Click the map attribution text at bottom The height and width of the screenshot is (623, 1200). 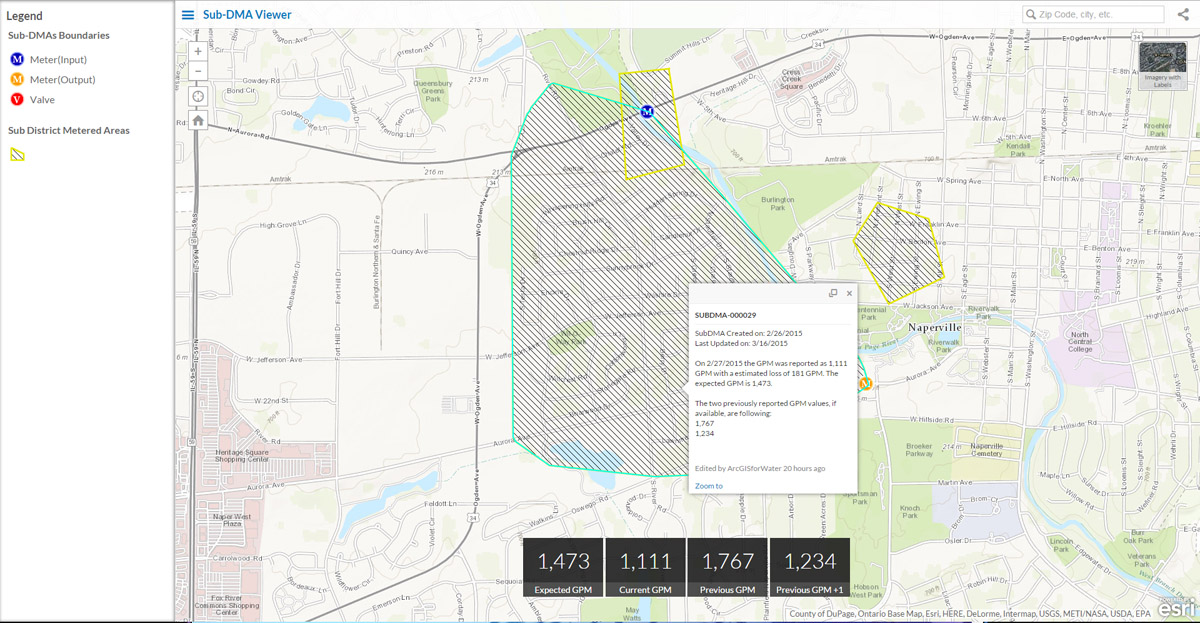coord(970,614)
